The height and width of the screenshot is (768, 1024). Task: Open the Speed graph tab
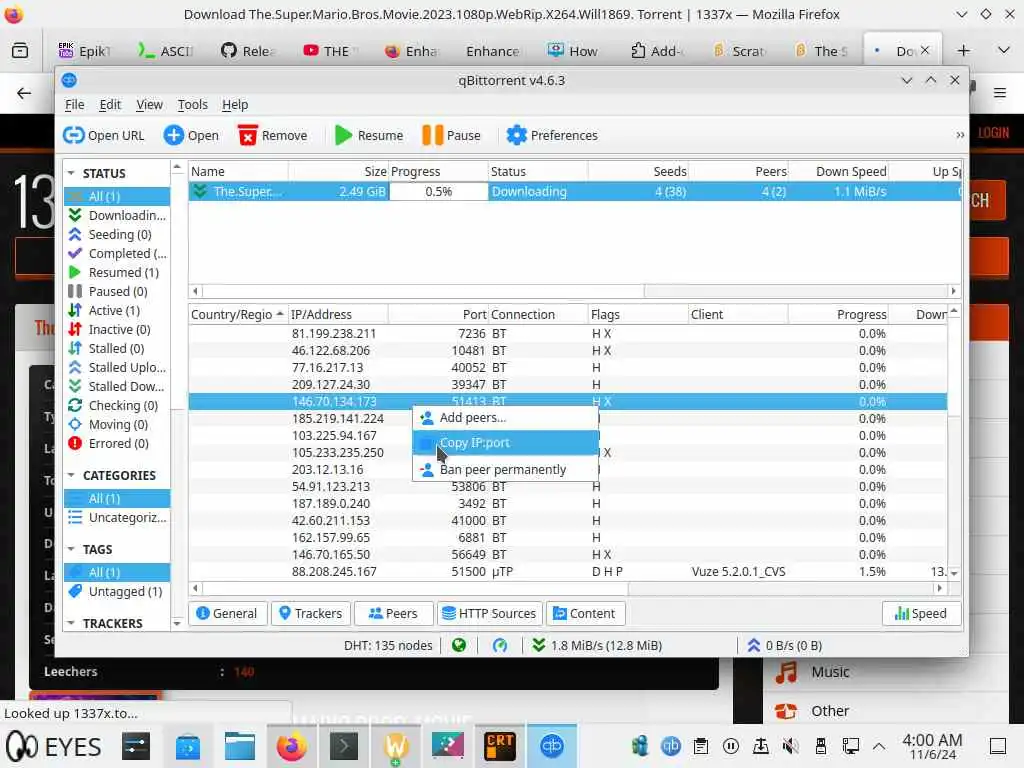pyautogui.click(x=921, y=613)
